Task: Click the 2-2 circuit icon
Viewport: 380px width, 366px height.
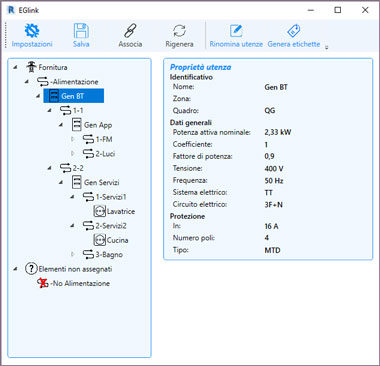Action: pos(66,168)
